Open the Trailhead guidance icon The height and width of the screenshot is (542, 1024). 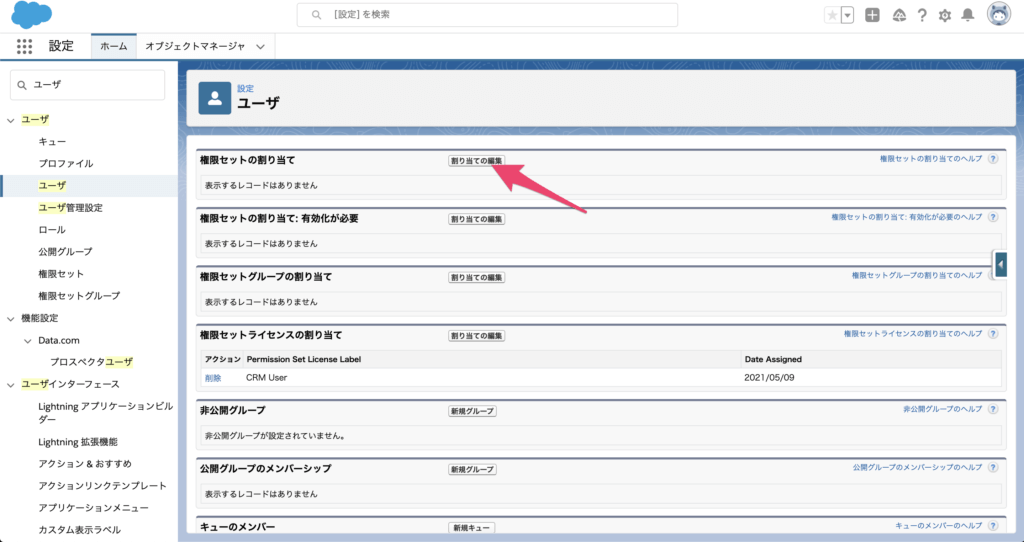pyautogui.click(x=898, y=15)
